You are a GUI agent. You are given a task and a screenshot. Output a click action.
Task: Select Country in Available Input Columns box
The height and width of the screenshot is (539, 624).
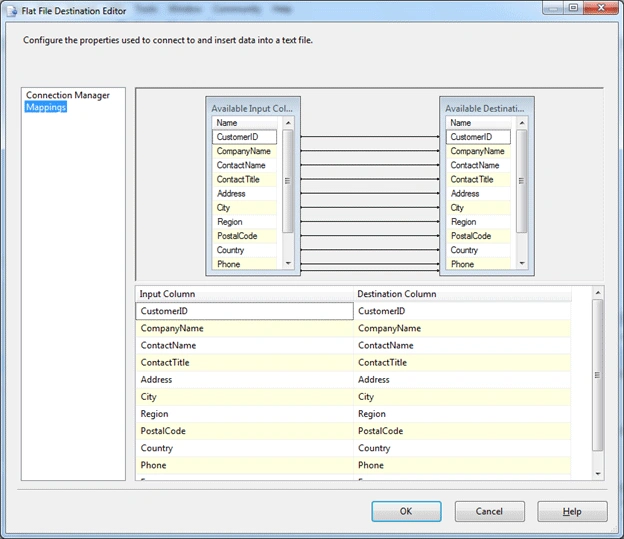pyautogui.click(x=244, y=250)
